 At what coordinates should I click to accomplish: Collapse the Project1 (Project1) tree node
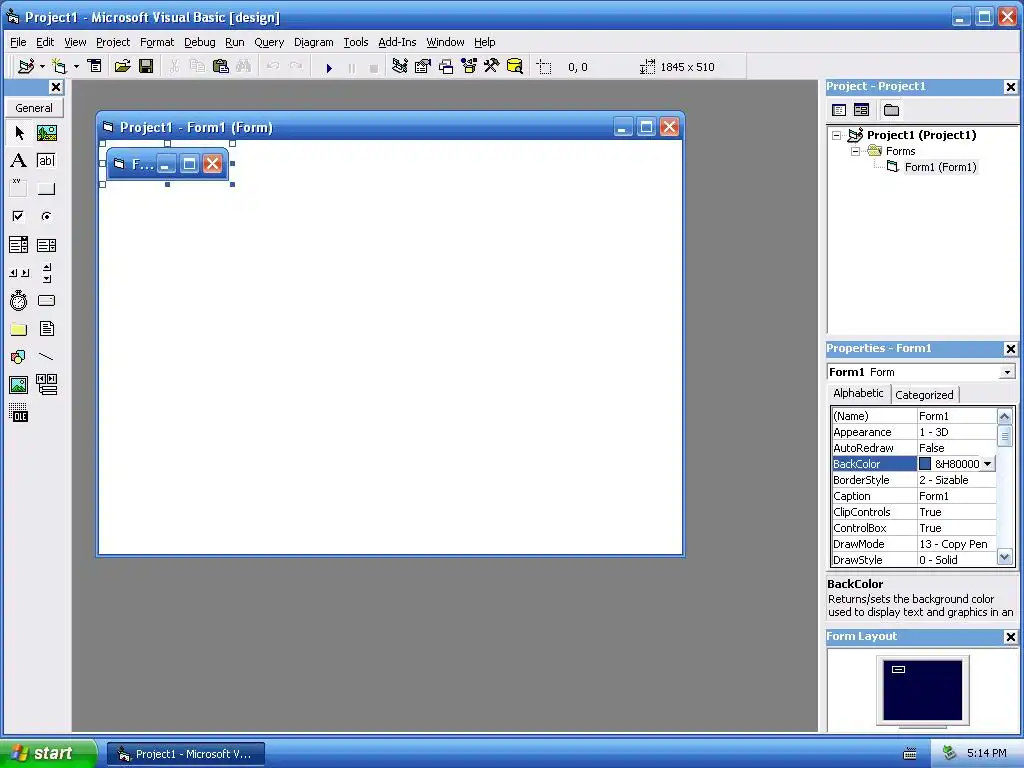(x=837, y=135)
